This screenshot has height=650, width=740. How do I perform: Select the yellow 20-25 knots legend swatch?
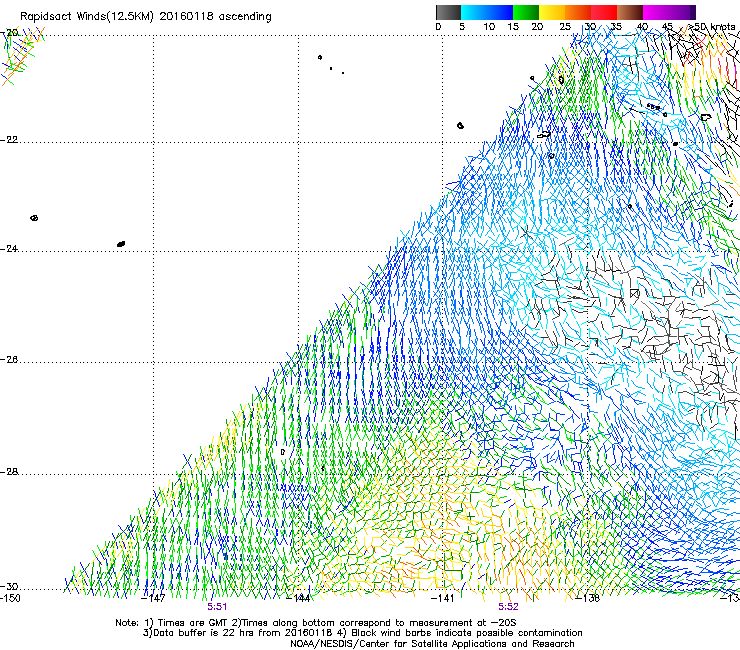(x=552, y=12)
